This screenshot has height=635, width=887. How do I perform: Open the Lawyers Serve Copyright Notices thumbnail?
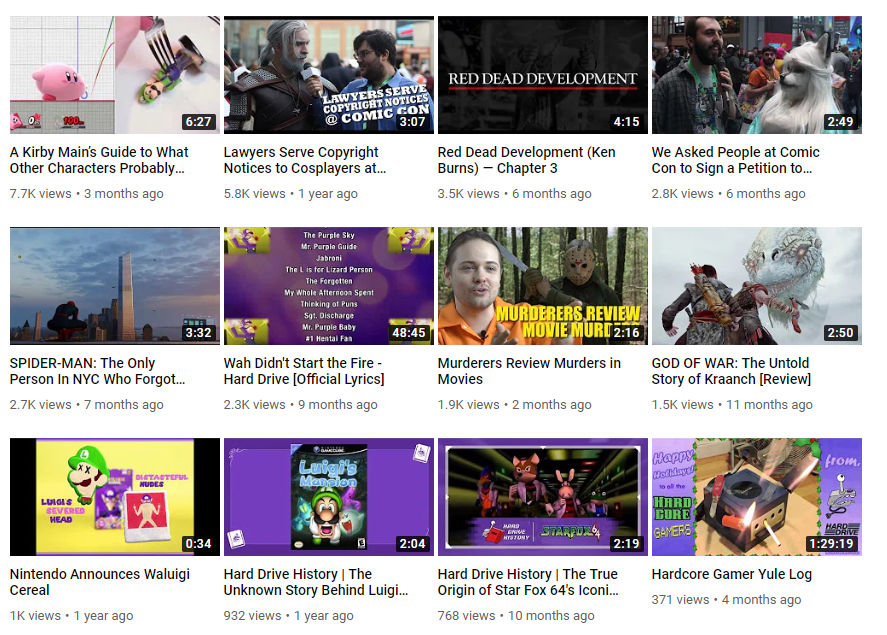[329, 75]
